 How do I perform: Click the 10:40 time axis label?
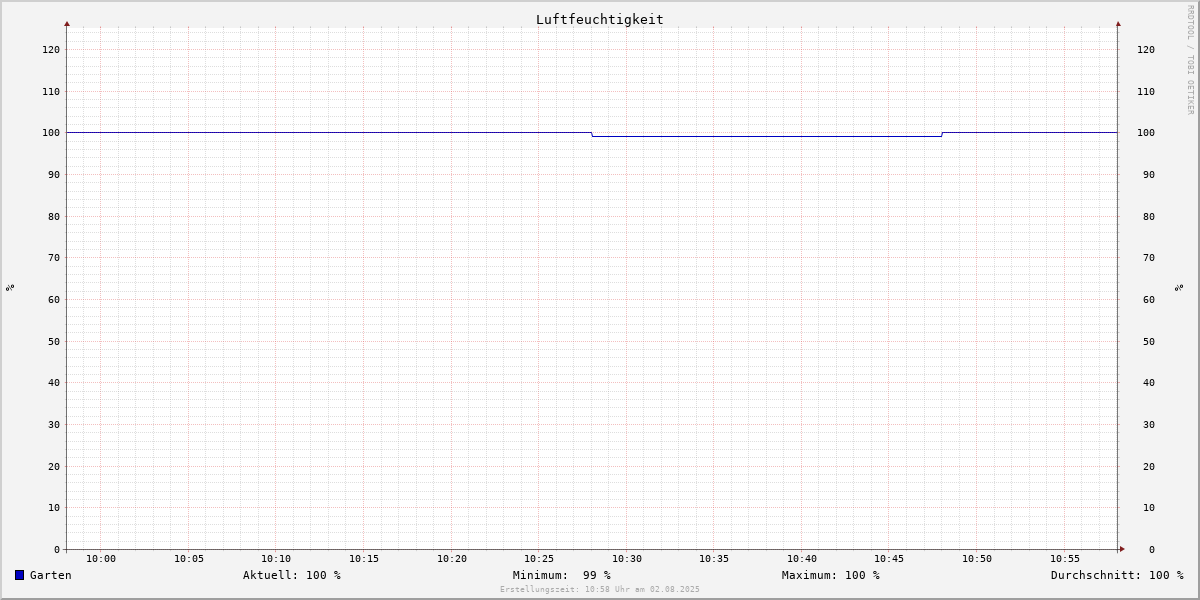802,559
